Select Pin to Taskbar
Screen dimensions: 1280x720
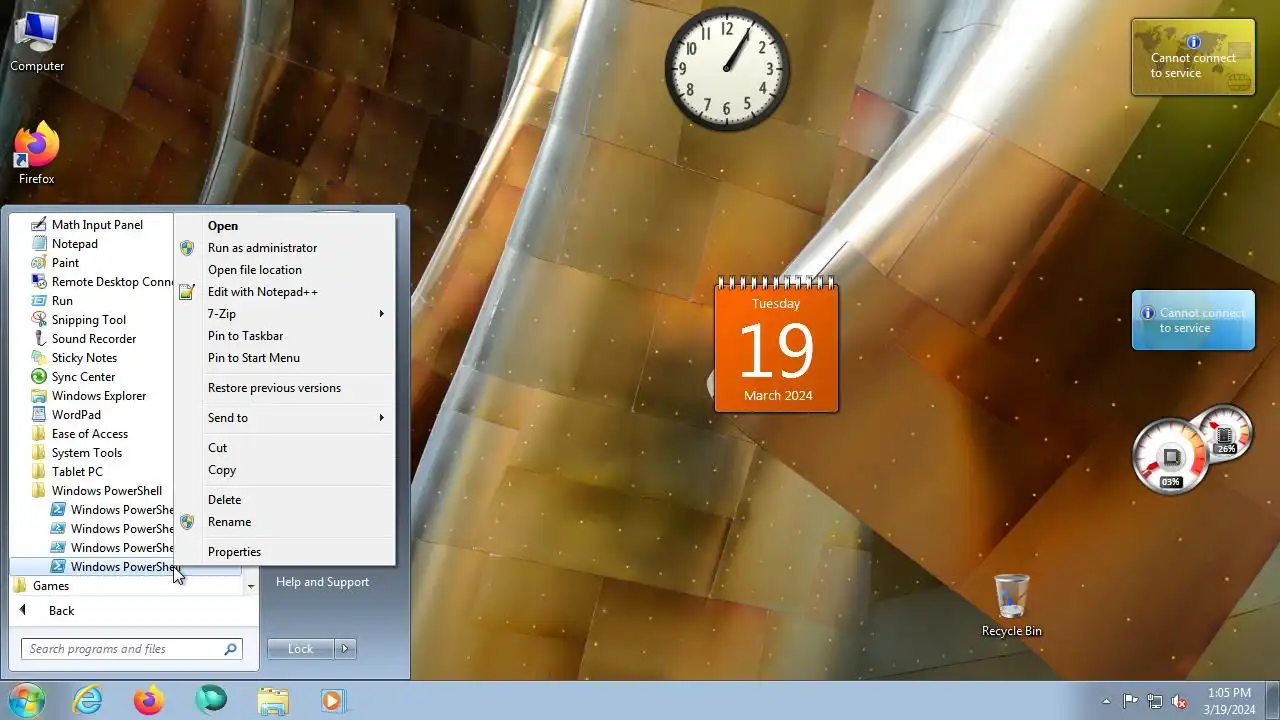286,336
